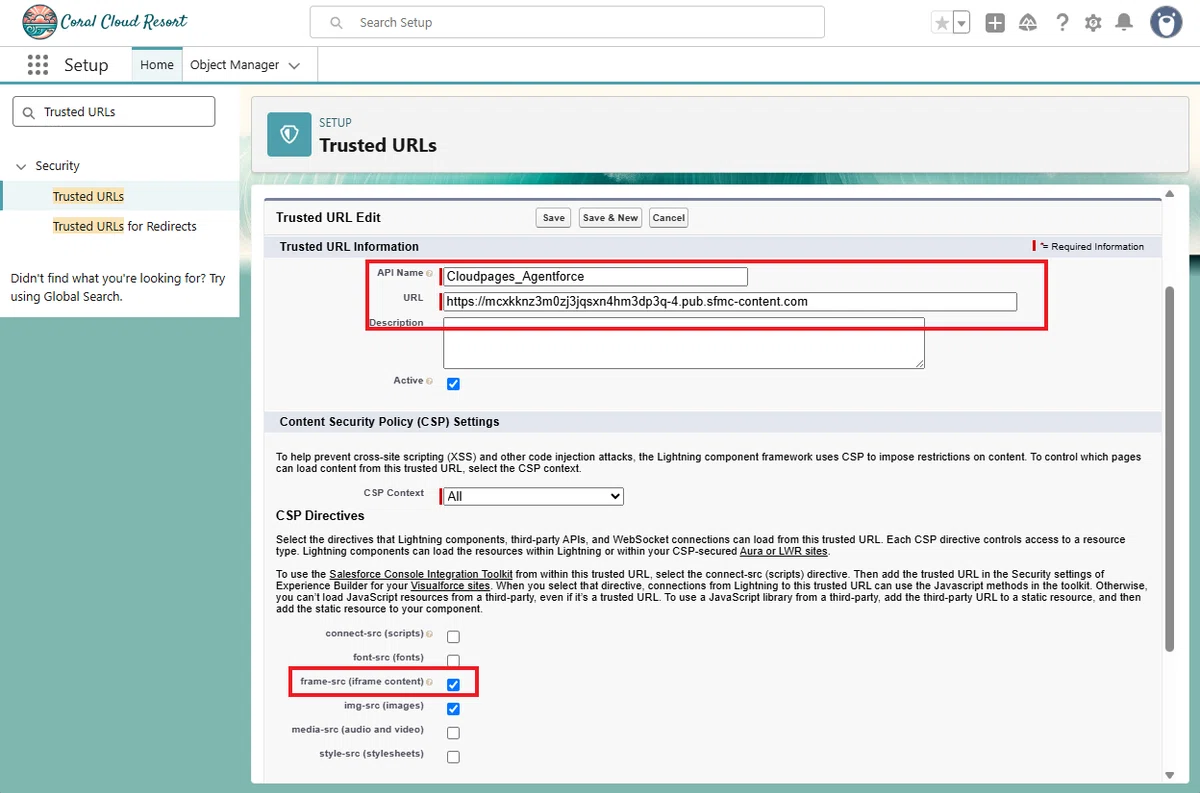Image resolution: width=1200 pixels, height=793 pixels.
Task: Open the Help question mark icon
Action: coord(1062,22)
